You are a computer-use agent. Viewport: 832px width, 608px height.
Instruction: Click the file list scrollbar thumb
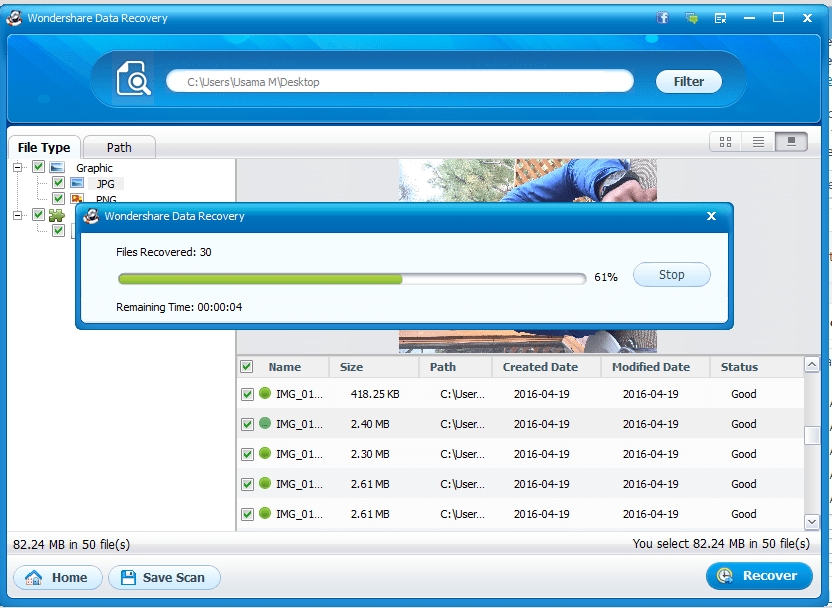pyautogui.click(x=812, y=436)
